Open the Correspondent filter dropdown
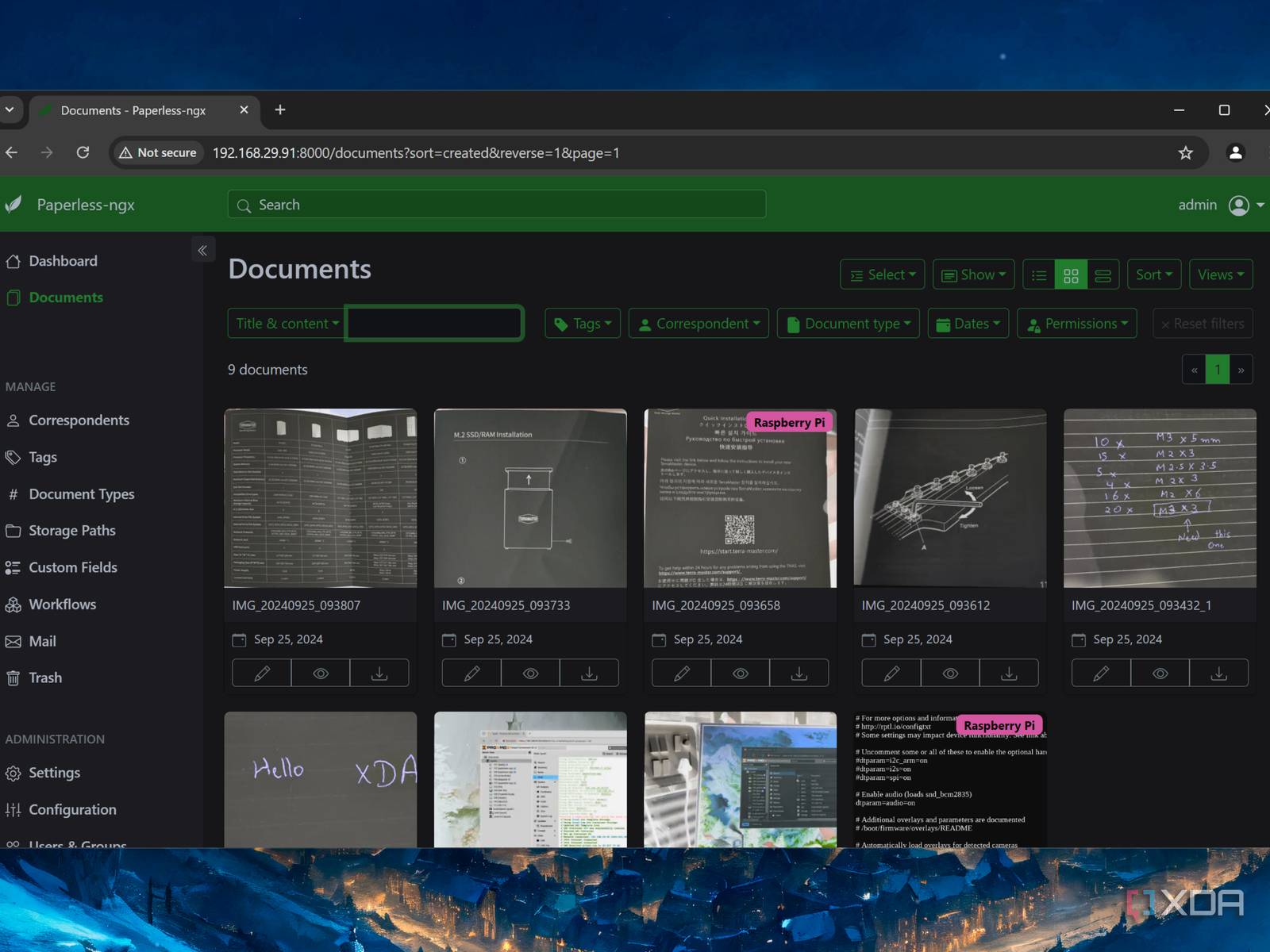The height and width of the screenshot is (952, 1270). [x=698, y=324]
